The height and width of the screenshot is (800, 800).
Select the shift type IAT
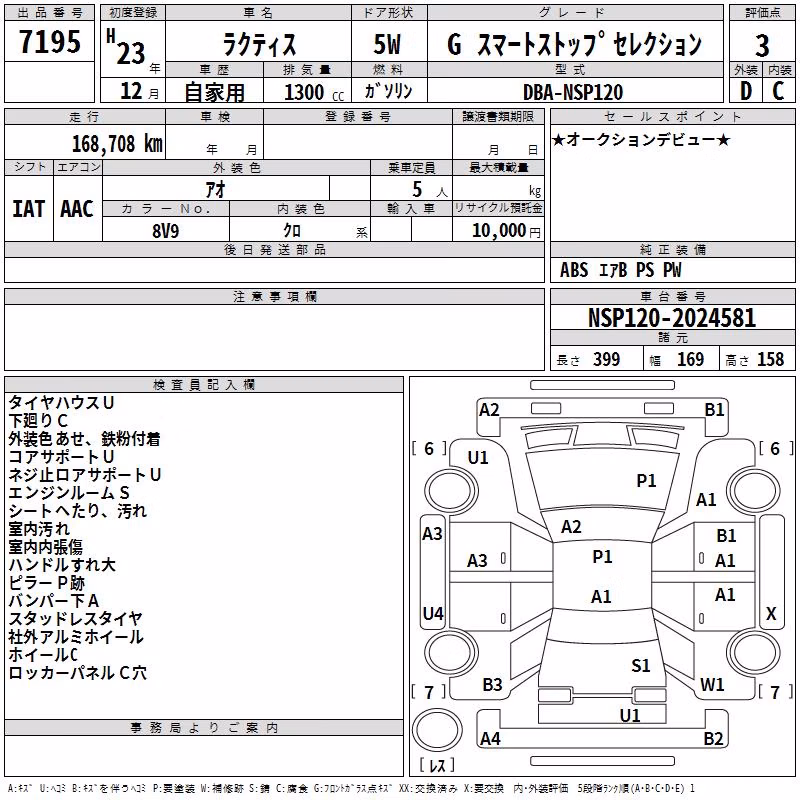coord(29,209)
